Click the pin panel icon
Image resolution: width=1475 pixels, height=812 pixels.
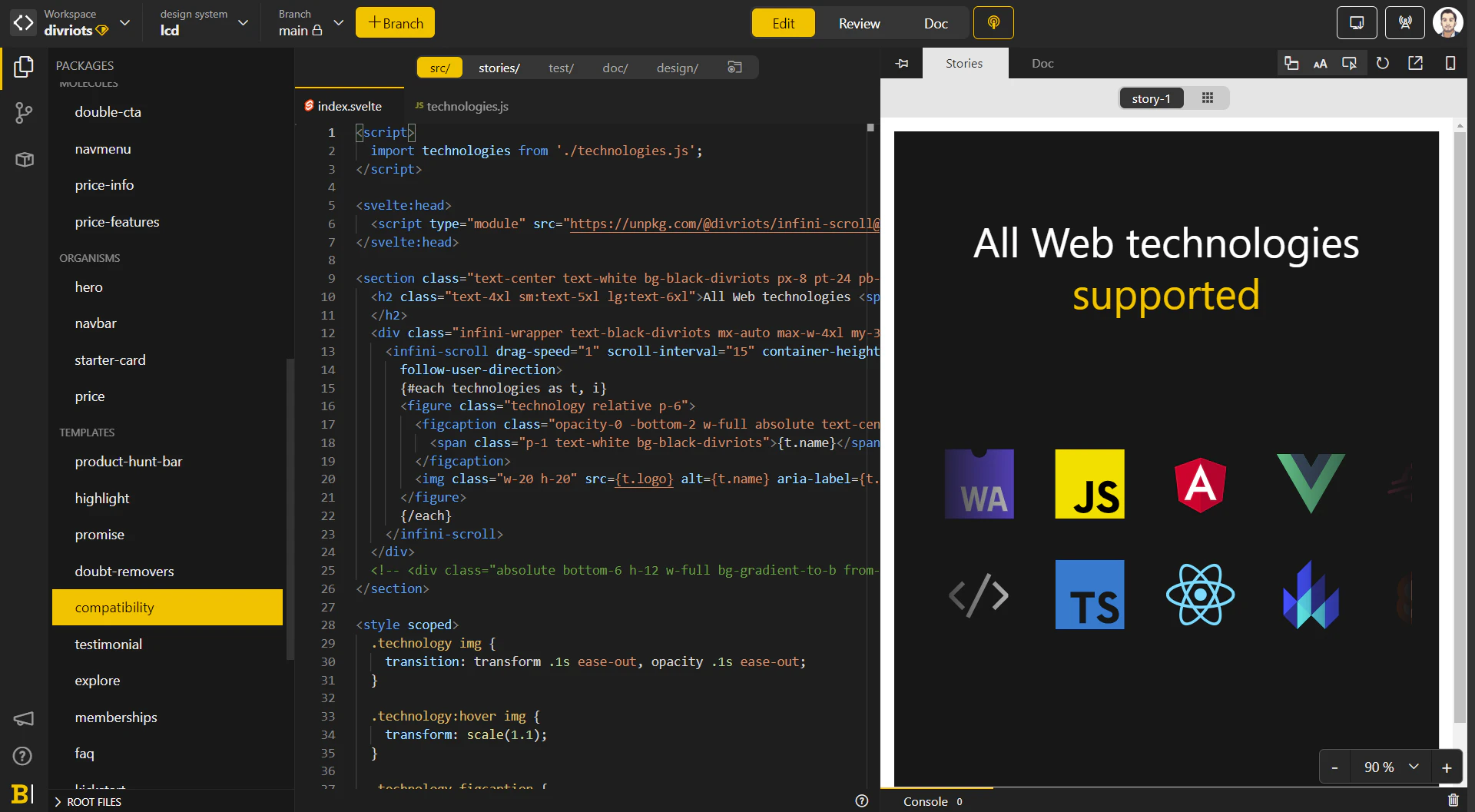pyautogui.click(x=902, y=64)
